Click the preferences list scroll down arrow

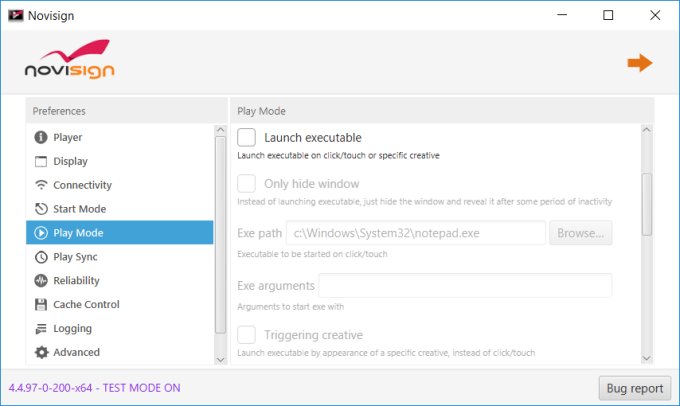[x=220, y=360]
